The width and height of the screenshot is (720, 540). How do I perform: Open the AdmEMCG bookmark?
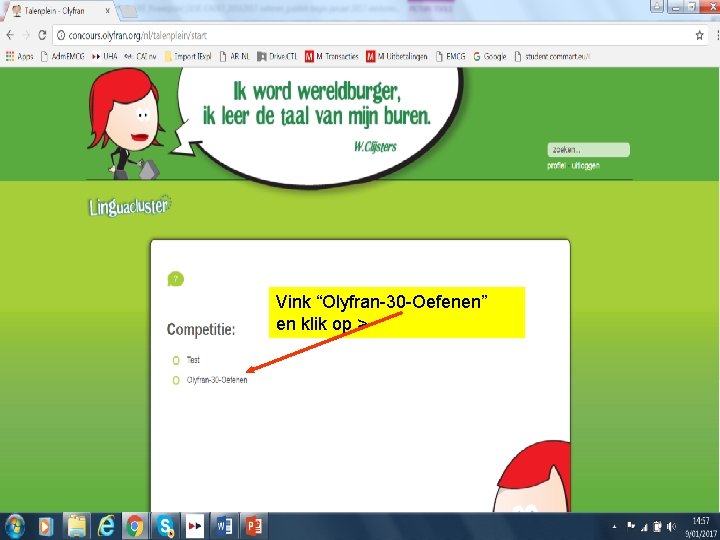click(62, 56)
